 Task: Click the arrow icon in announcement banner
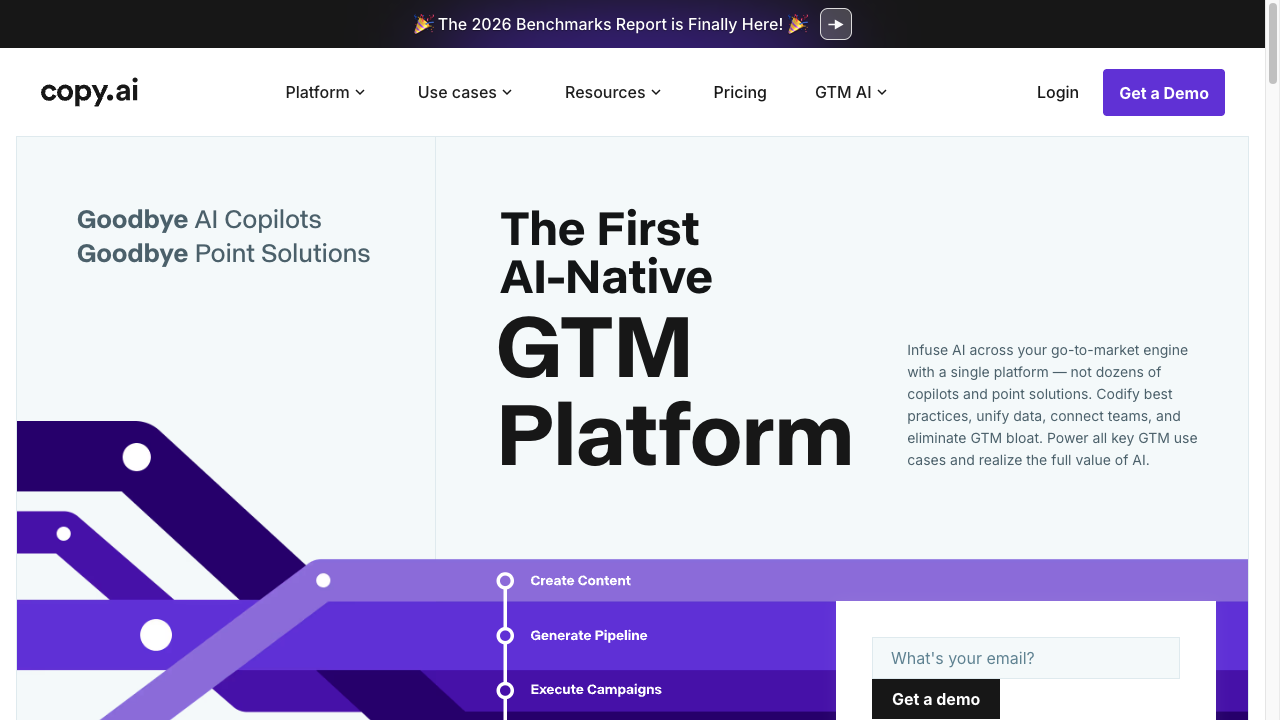[x=836, y=24]
